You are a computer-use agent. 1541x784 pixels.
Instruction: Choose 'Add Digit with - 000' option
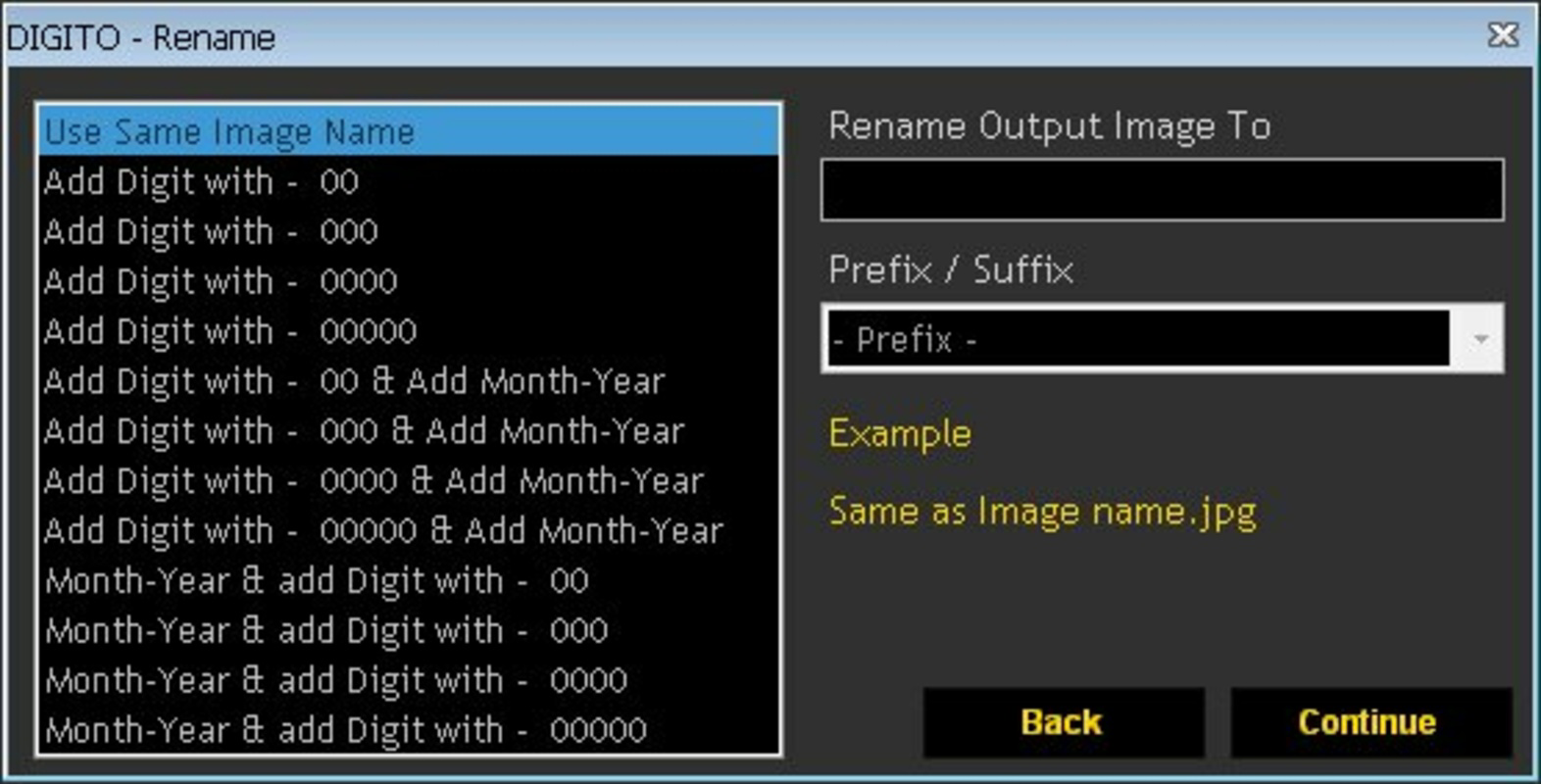tap(409, 231)
